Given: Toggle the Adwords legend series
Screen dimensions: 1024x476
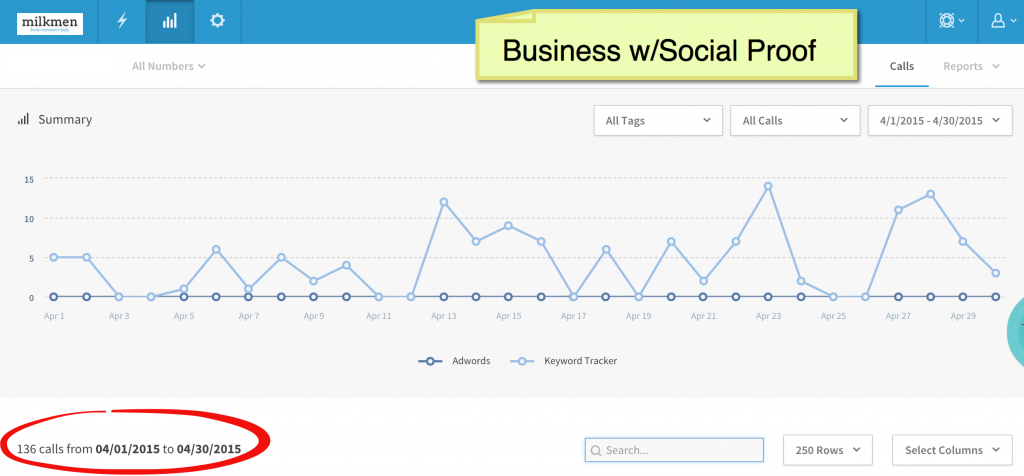Looking at the screenshot, I should (454, 360).
